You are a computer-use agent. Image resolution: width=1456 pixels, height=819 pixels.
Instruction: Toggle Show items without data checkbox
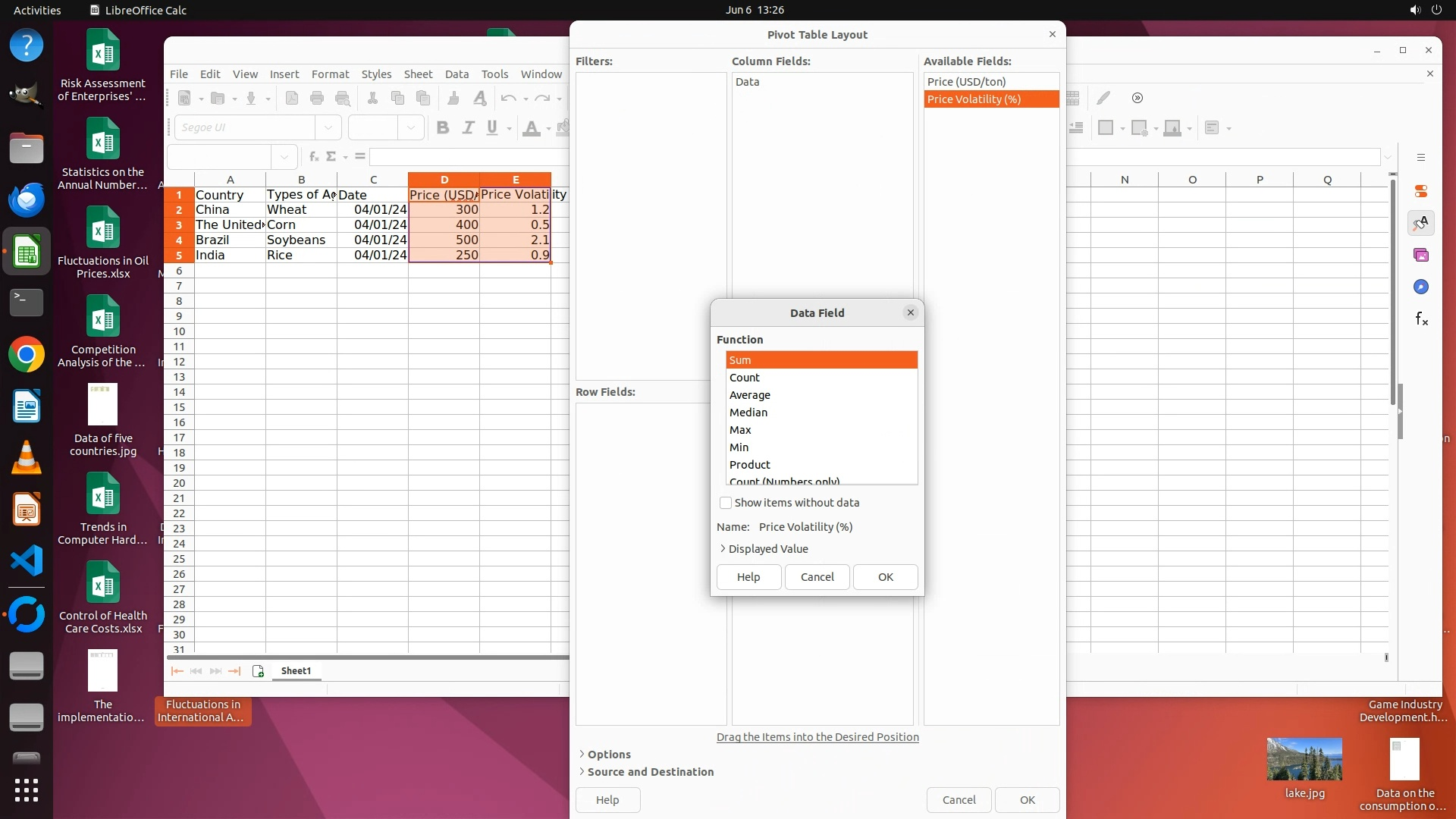pyautogui.click(x=726, y=503)
